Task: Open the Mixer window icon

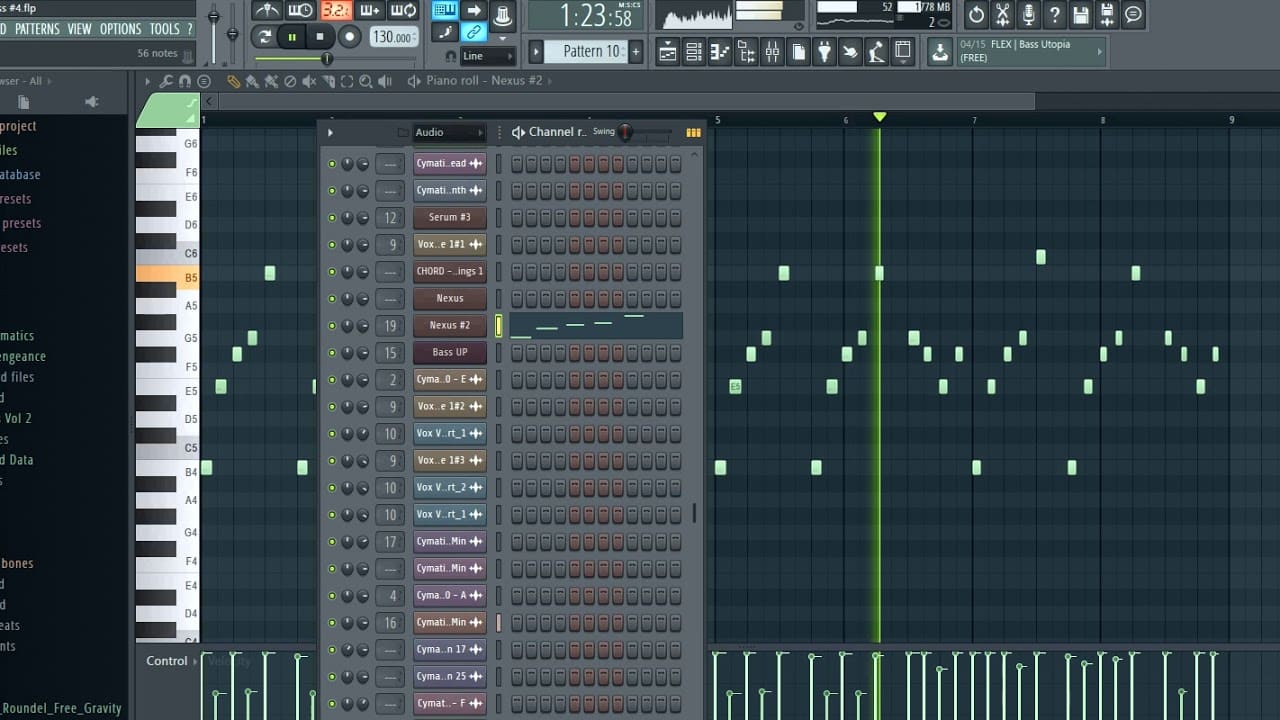Action: point(772,52)
